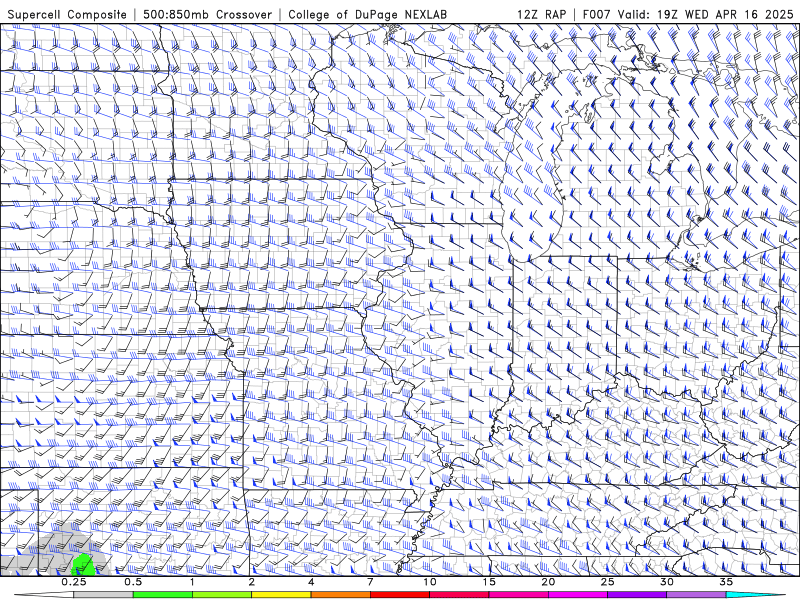Select the orange 4–7 colorbar segment
800x600 pixels.
[x=340, y=595]
